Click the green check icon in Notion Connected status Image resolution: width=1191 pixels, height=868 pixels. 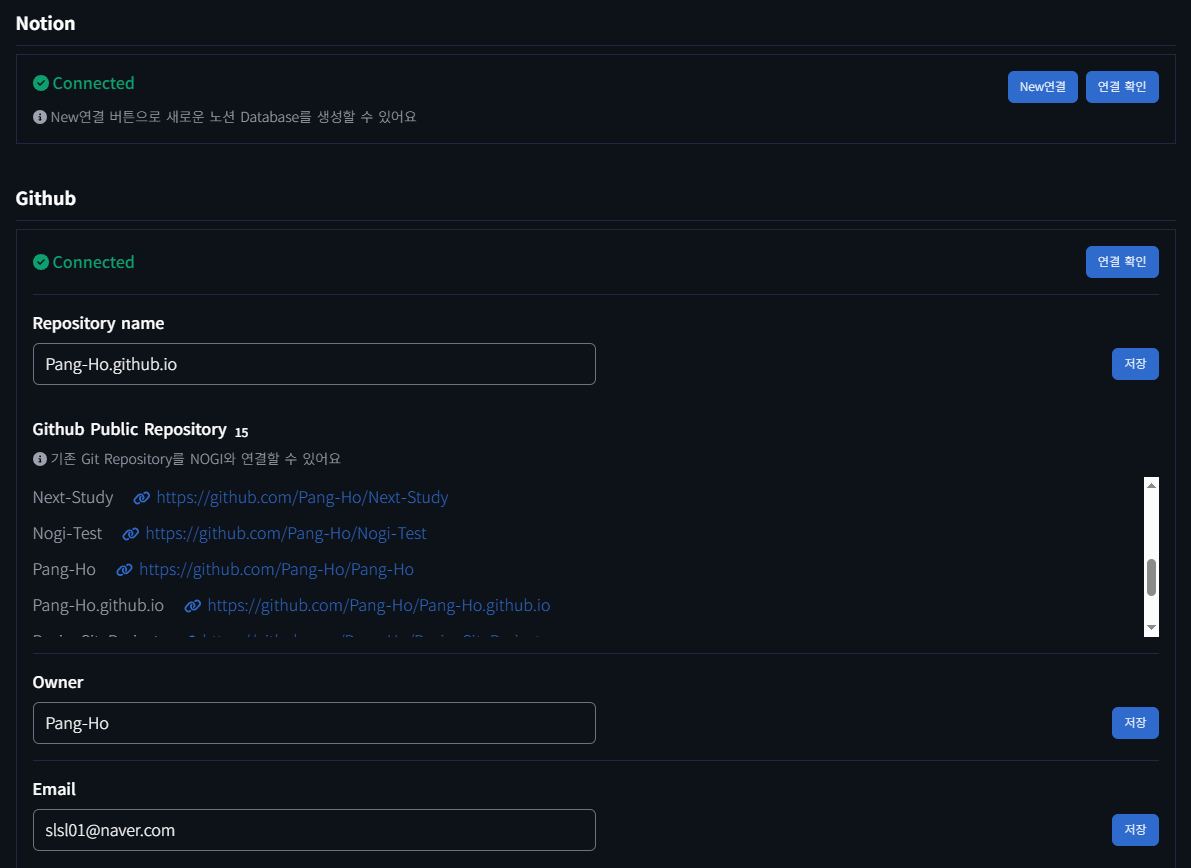(x=41, y=84)
